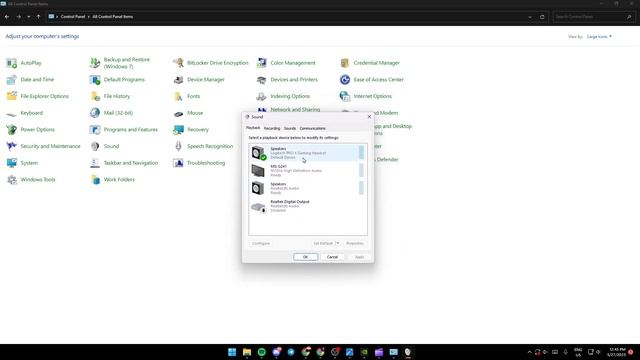Click the Search Control Panel field
This screenshot has height=360, width=640.
[x=590, y=17]
